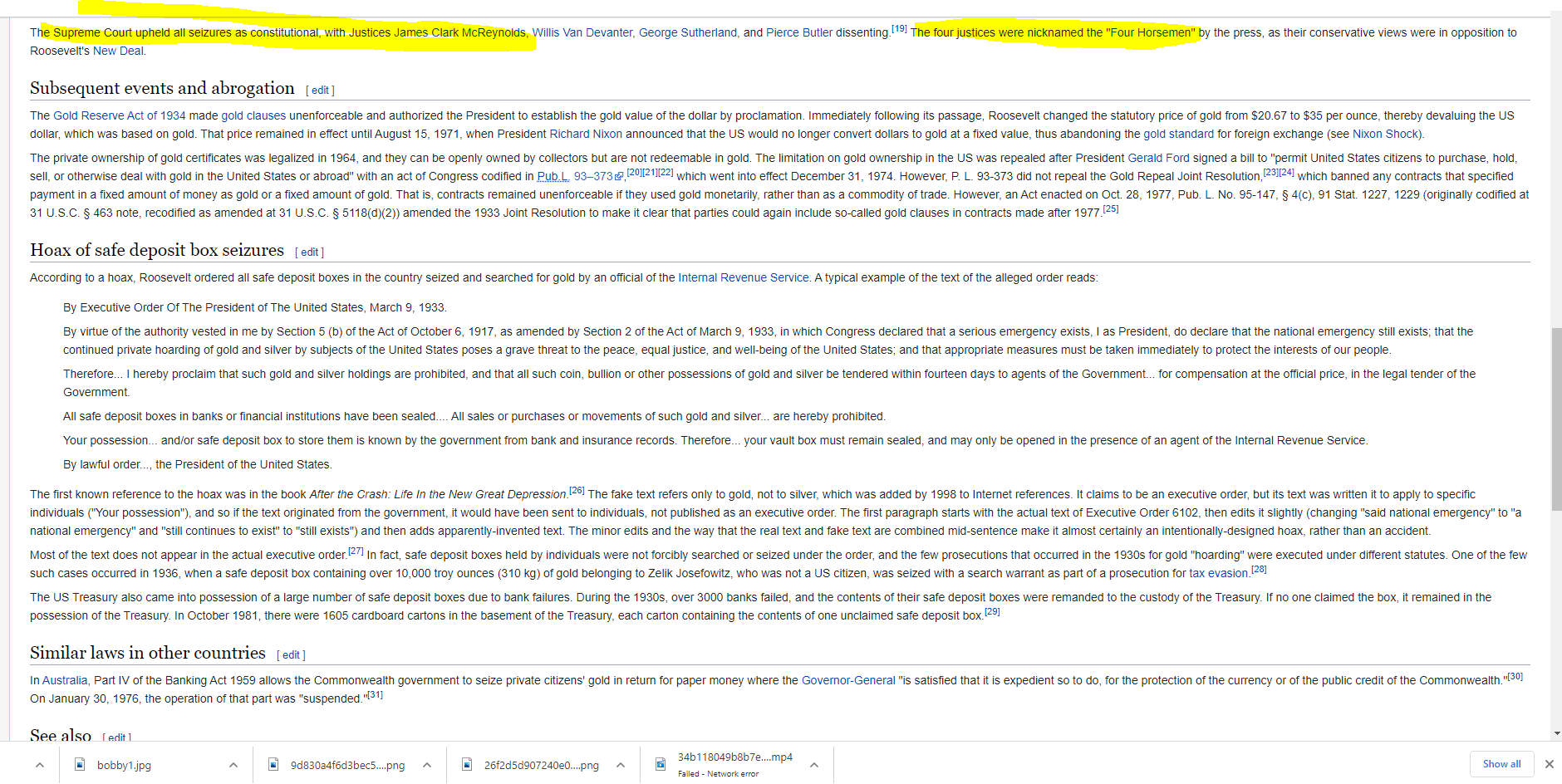Screen dimensions: 1562x784
Task: Open the Australia link
Action: click(x=65, y=680)
